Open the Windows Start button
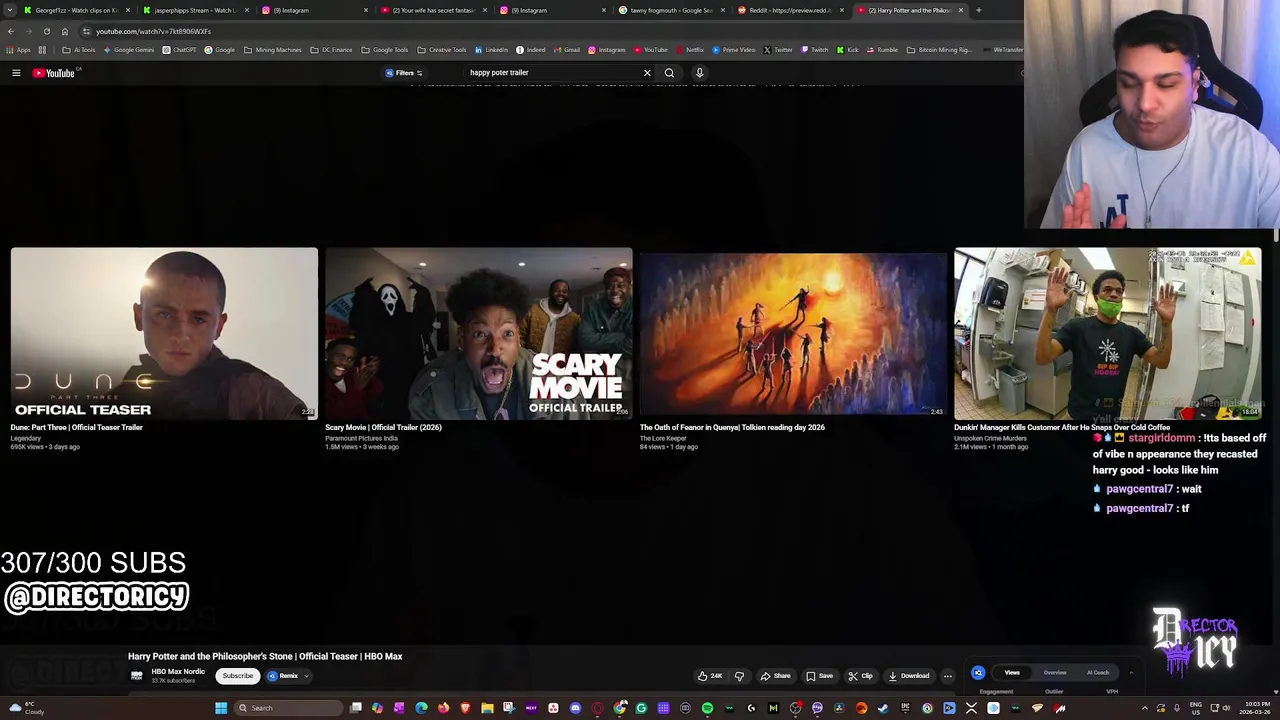The height and width of the screenshot is (720, 1280). [221, 708]
